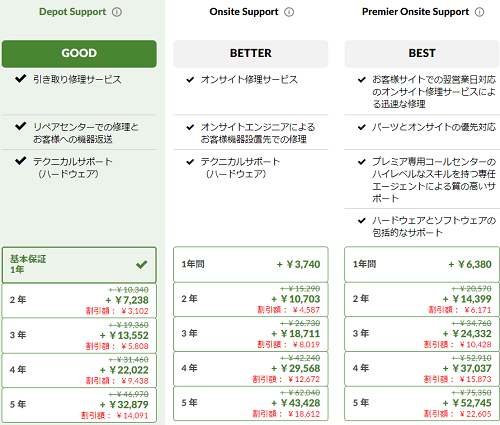
Task: Select Depot Support 3年 for ¥13,552
Action: point(79,335)
